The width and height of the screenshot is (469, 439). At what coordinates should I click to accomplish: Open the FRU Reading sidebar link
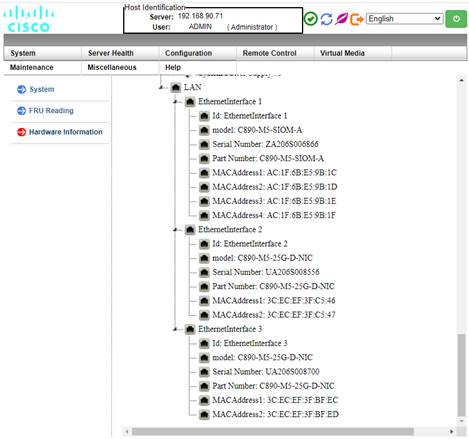pos(51,111)
